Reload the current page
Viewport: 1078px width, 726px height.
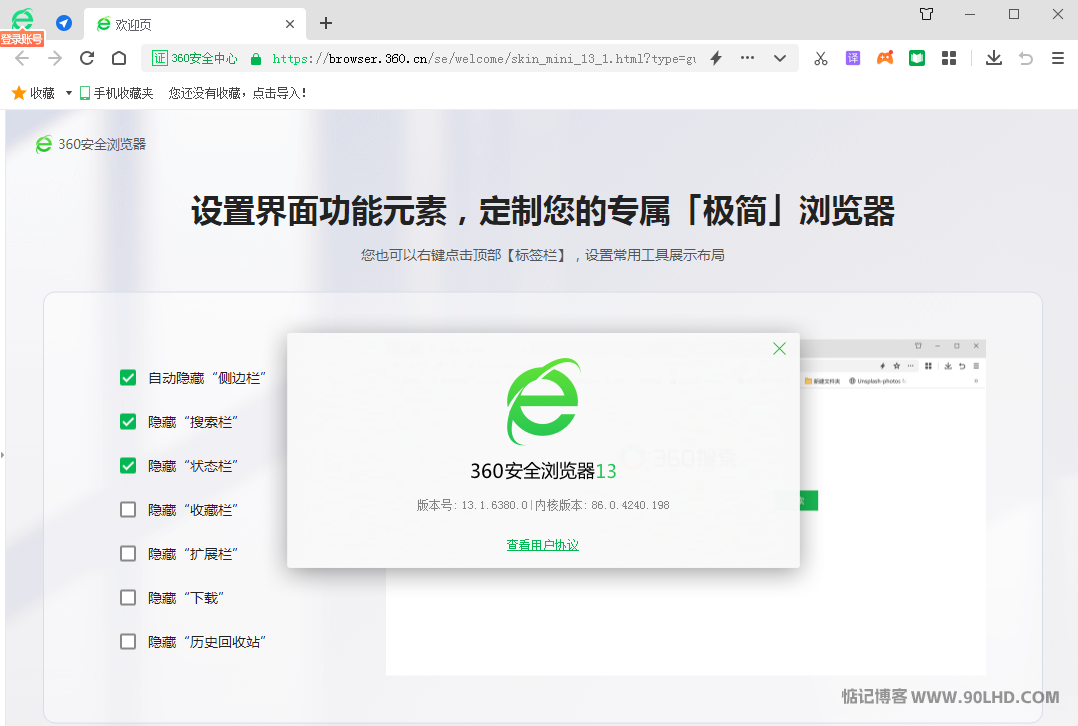point(87,58)
